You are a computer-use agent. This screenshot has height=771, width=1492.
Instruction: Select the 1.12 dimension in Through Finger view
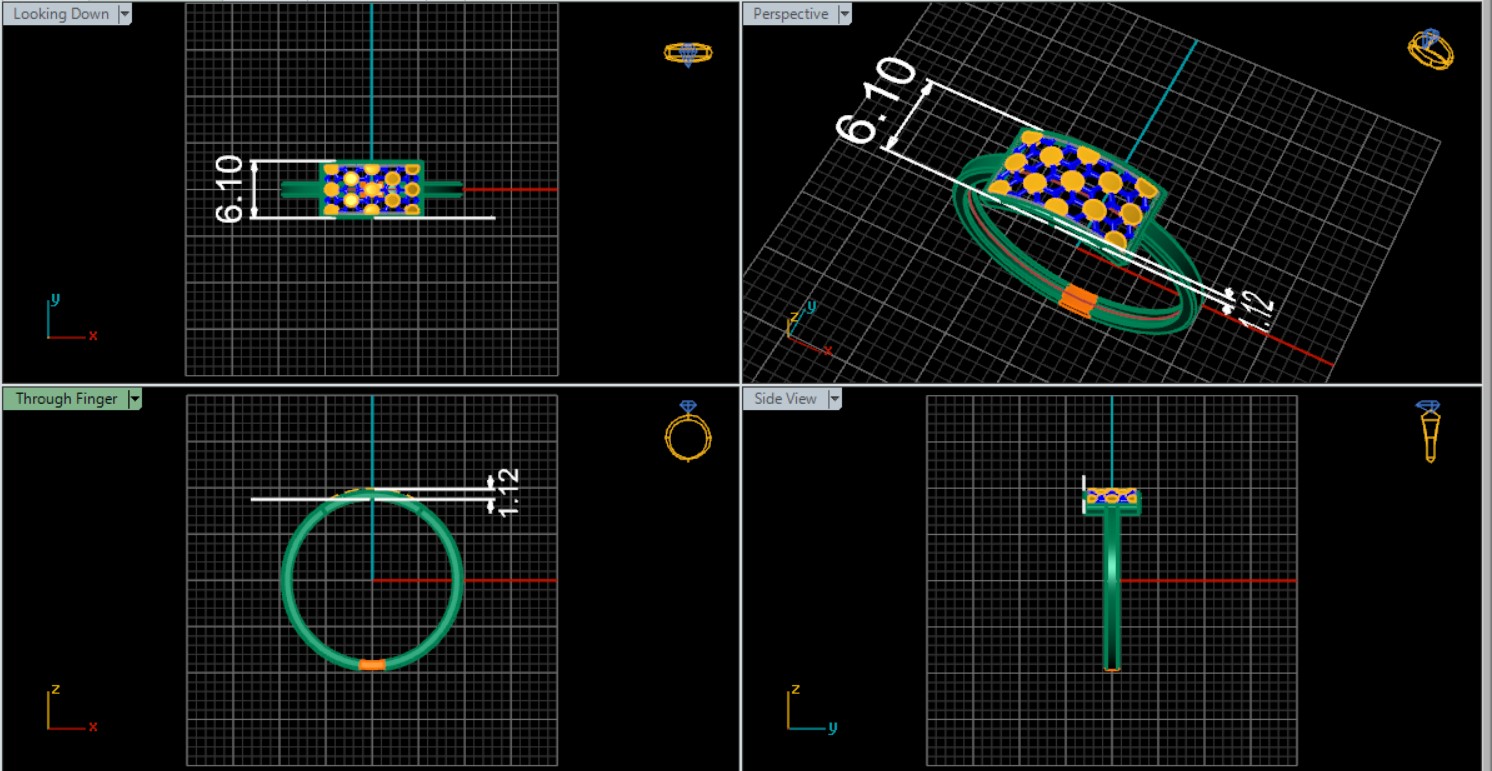507,494
